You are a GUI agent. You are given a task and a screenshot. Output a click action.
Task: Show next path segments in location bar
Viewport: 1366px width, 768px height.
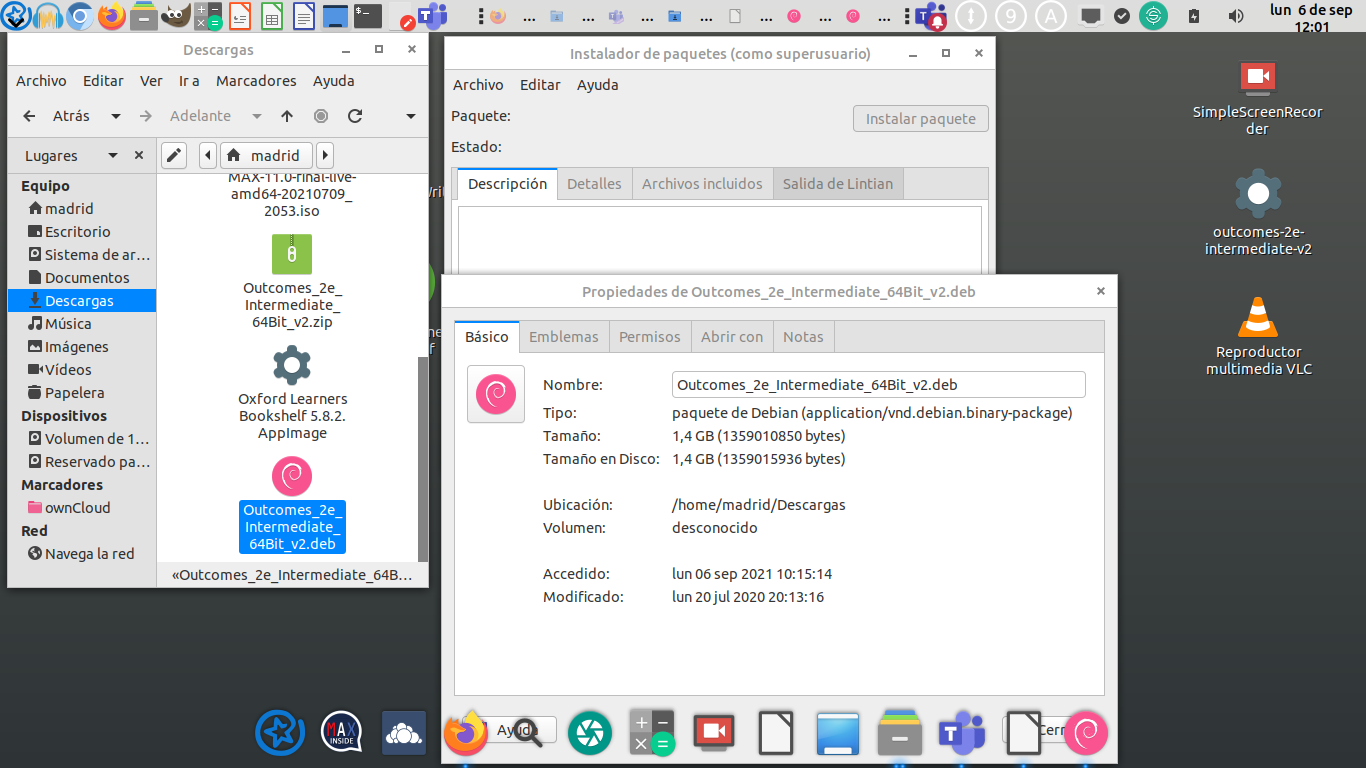[x=324, y=156]
